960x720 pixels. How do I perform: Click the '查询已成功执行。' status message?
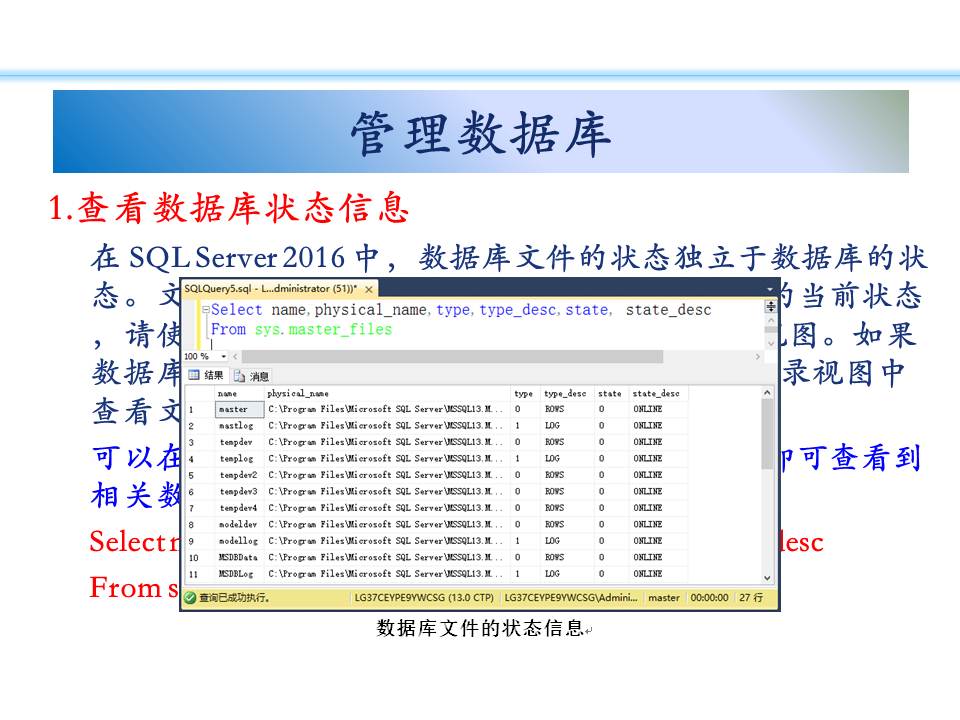(x=234, y=598)
